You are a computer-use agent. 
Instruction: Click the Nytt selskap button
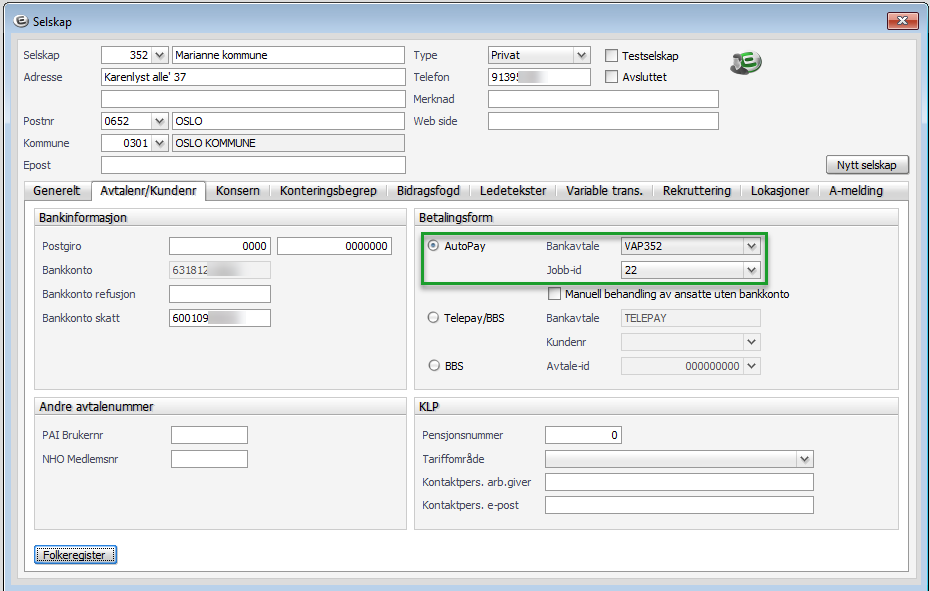pos(867,165)
